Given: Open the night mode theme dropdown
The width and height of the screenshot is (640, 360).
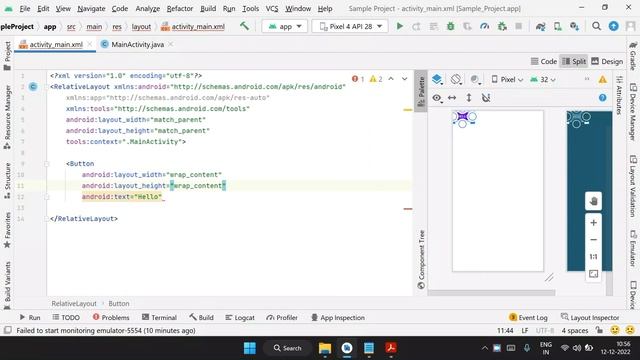Looking at the screenshot, I should pos(475,79).
